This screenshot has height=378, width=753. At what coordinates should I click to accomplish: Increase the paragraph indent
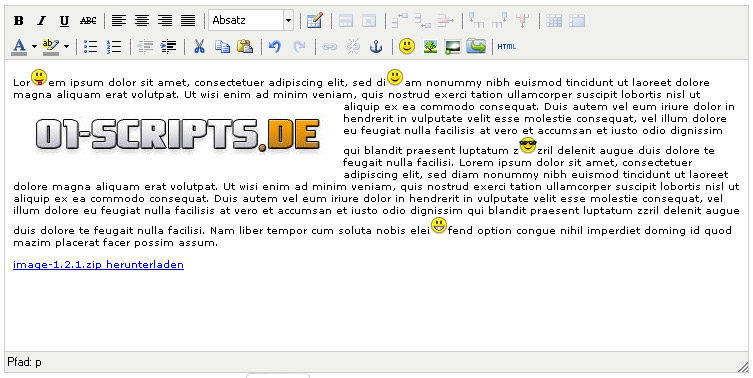click(168, 47)
